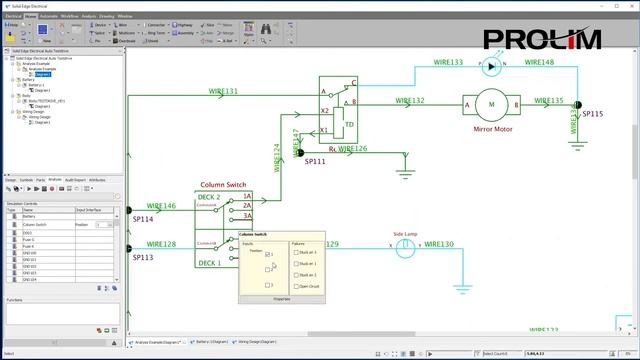640x360 pixels.
Task: Open the Workflow ribbon tab
Action: pyautogui.click(x=69, y=16)
